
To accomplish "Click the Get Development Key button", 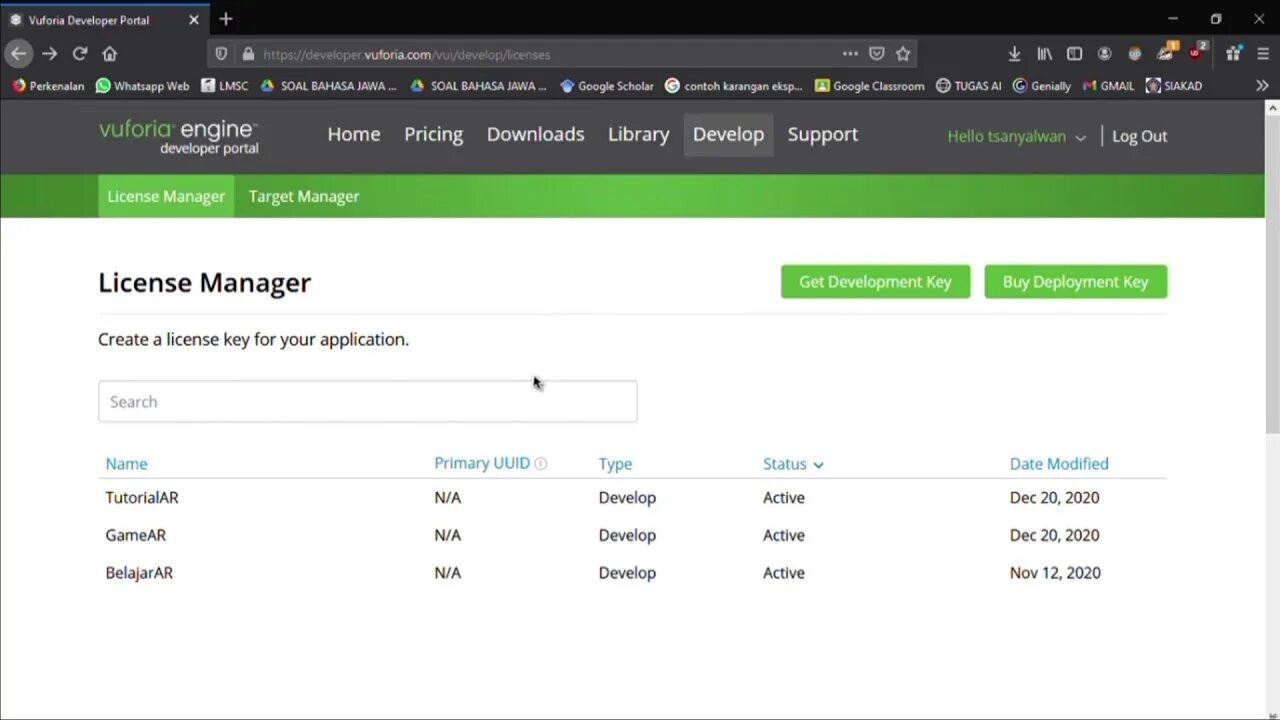I will [875, 282].
